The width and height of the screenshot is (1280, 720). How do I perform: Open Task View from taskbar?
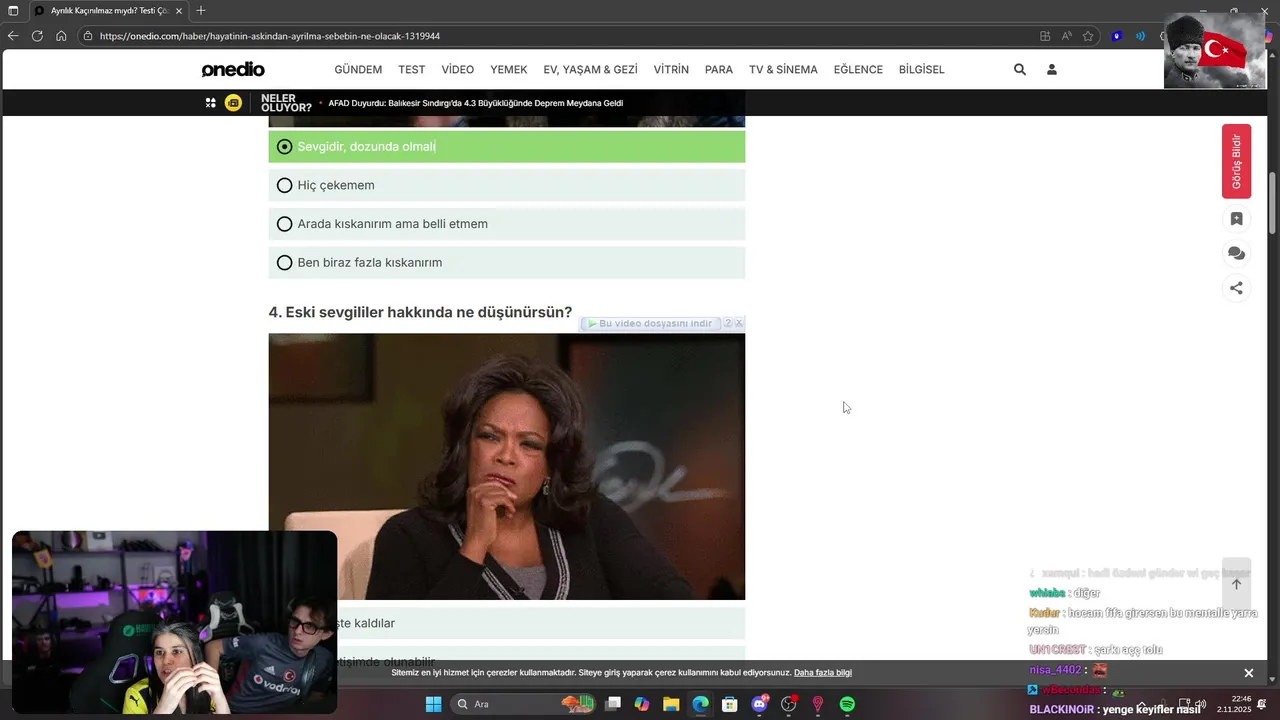tap(613, 704)
